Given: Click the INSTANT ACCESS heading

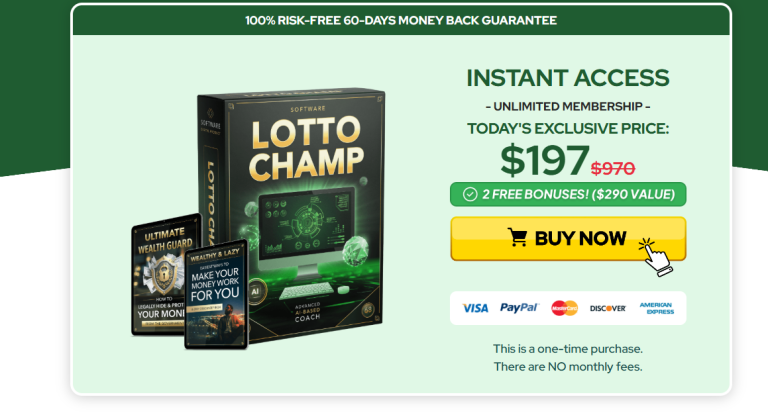Looking at the screenshot, I should click(x=568, y=78).
